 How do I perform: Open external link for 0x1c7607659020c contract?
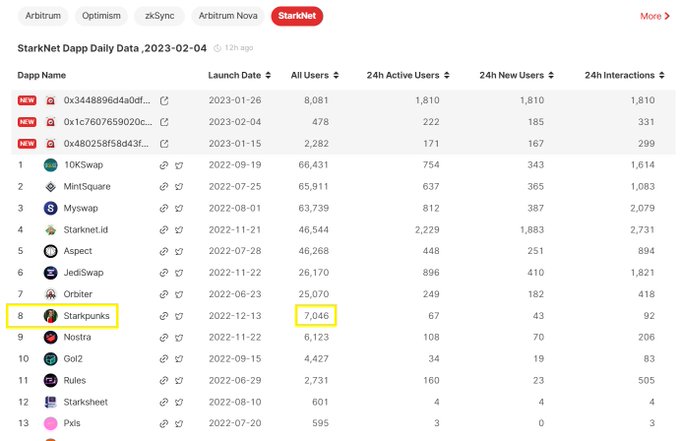click(x=164, y=122)
